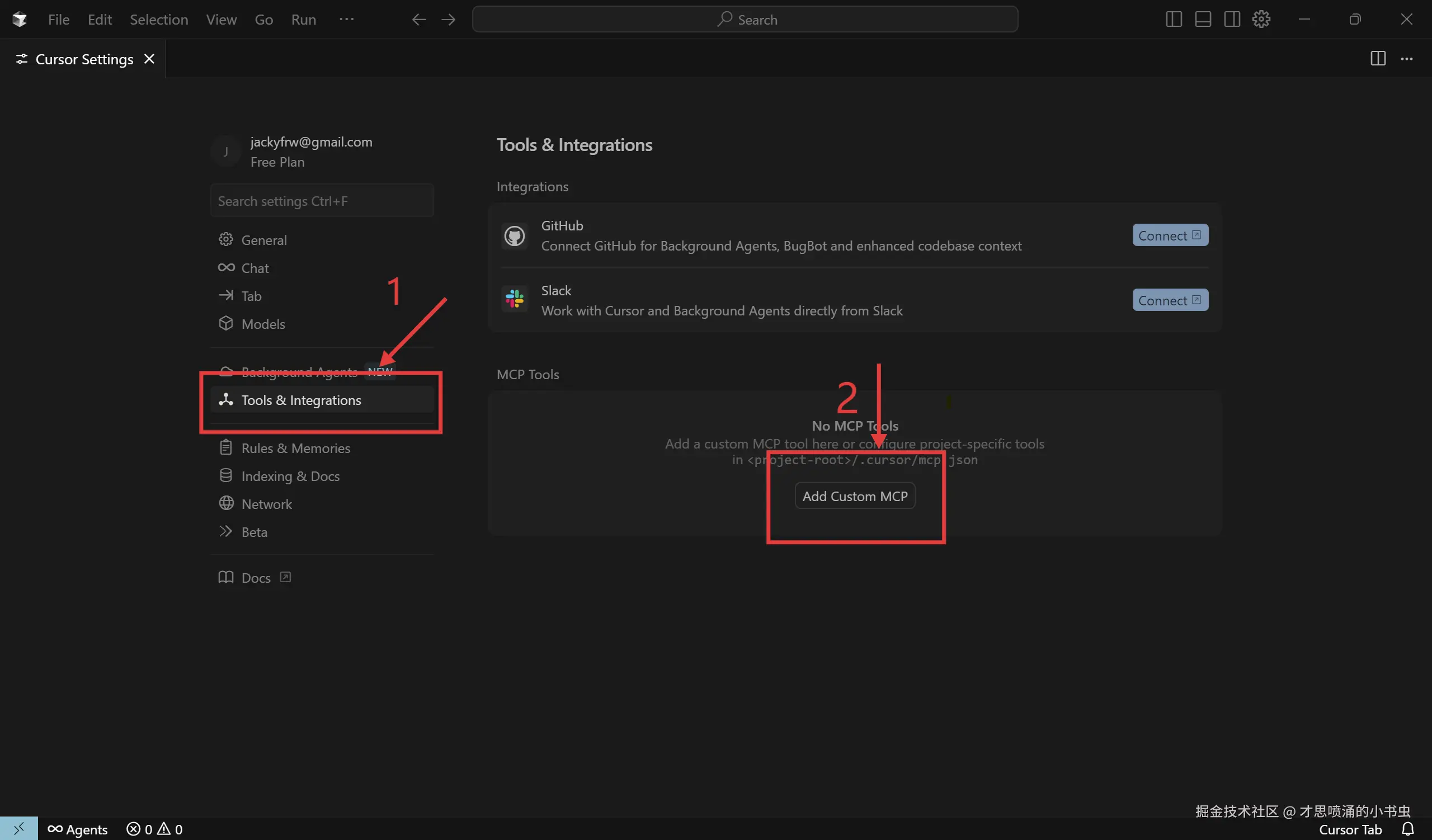This screenshot has width=1432, height=840.
Task: Open the Selection menu
Action: pos(158,20)
